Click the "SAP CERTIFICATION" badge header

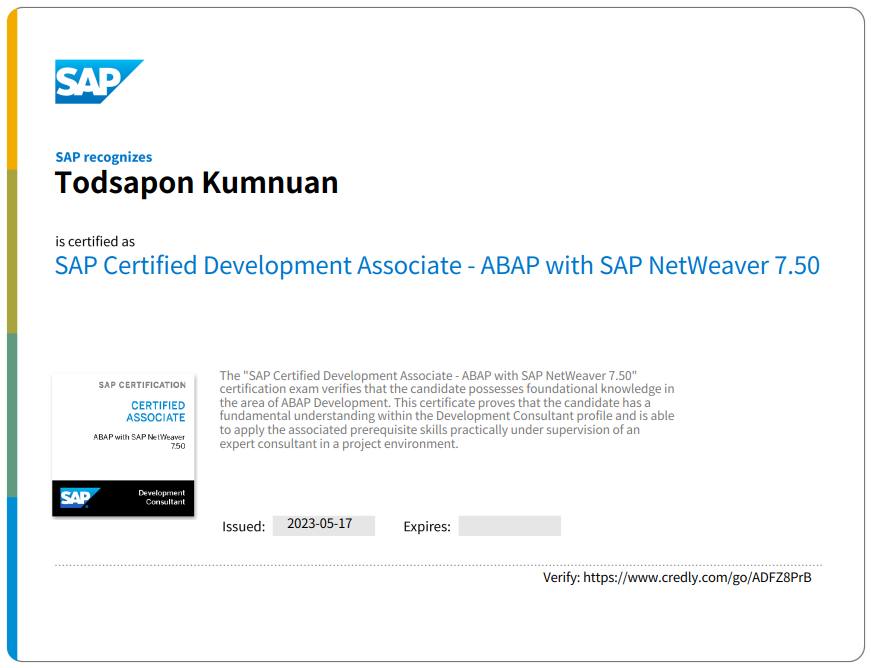click(142, 385)
